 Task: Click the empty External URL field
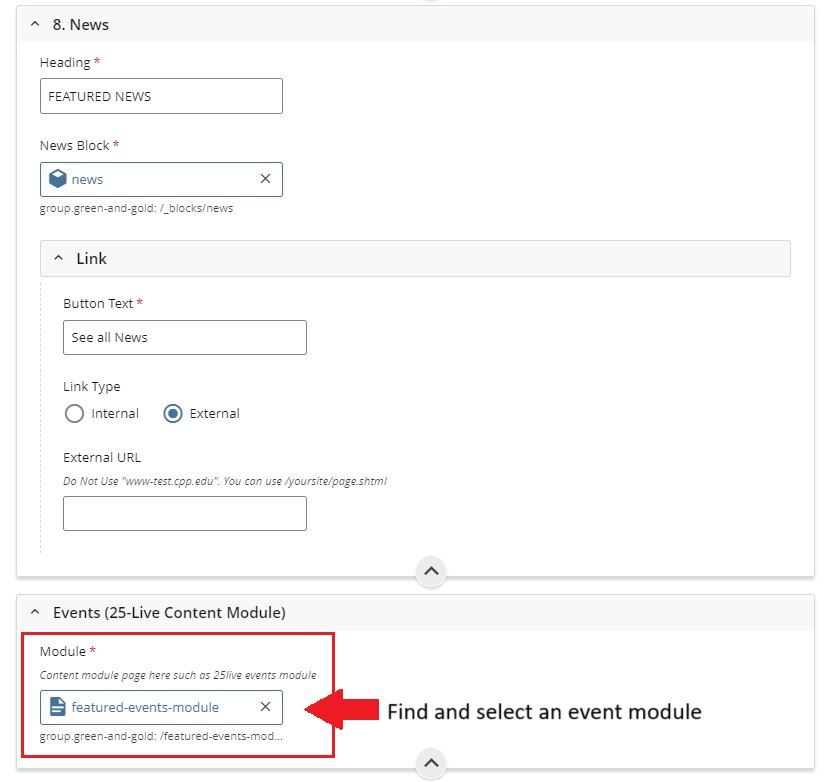click(x=184, y=513)
